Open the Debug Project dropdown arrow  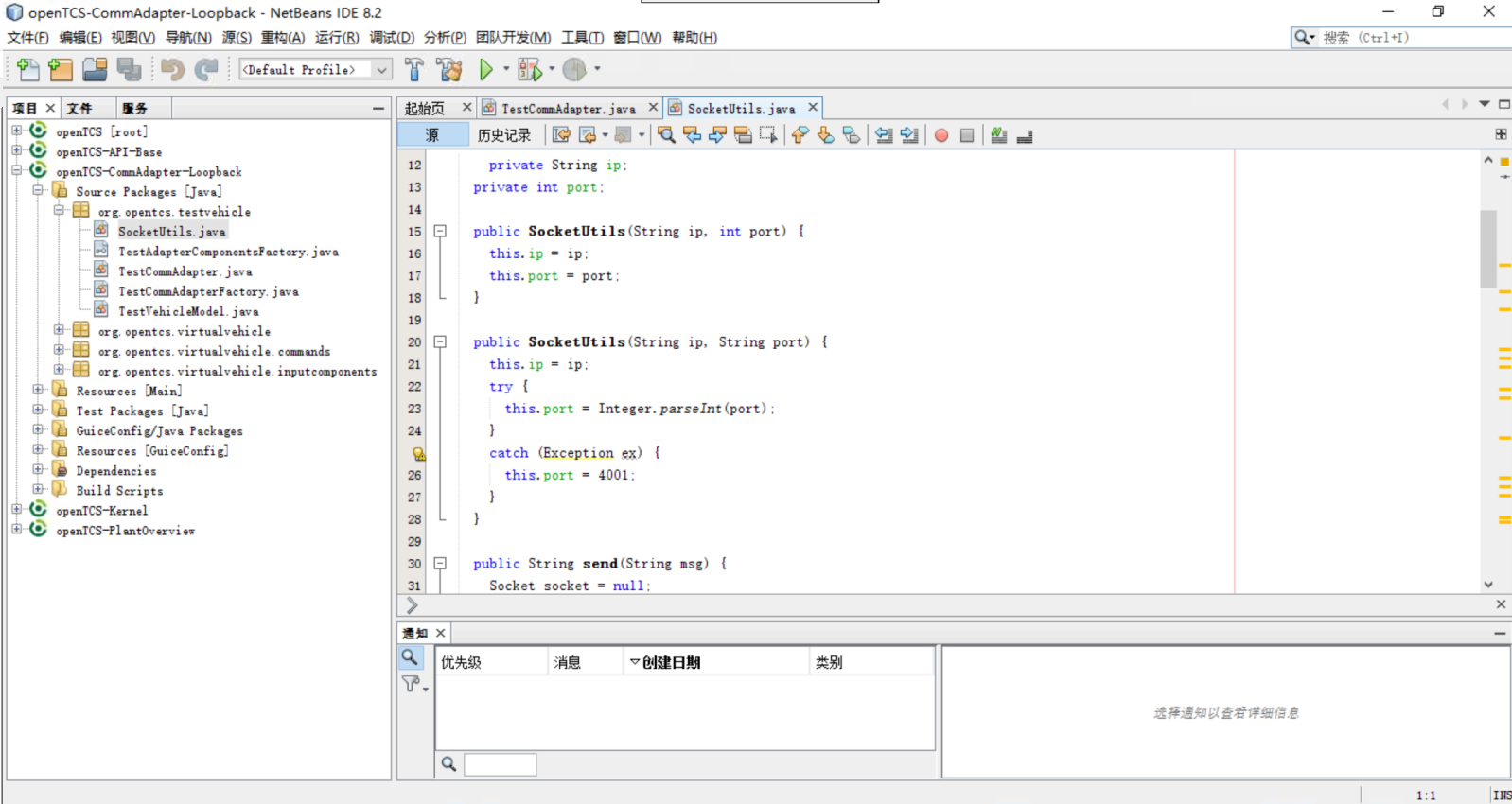(x=552, y=69)
